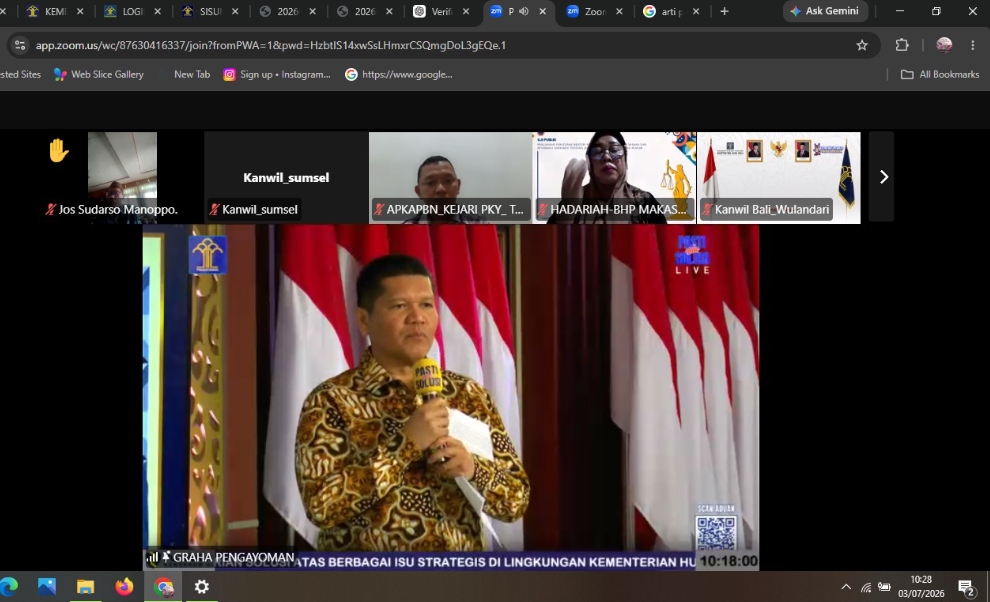
Task: Select APKAPBN_KEJARI PKY participant video
Action: tap(450, 178)
